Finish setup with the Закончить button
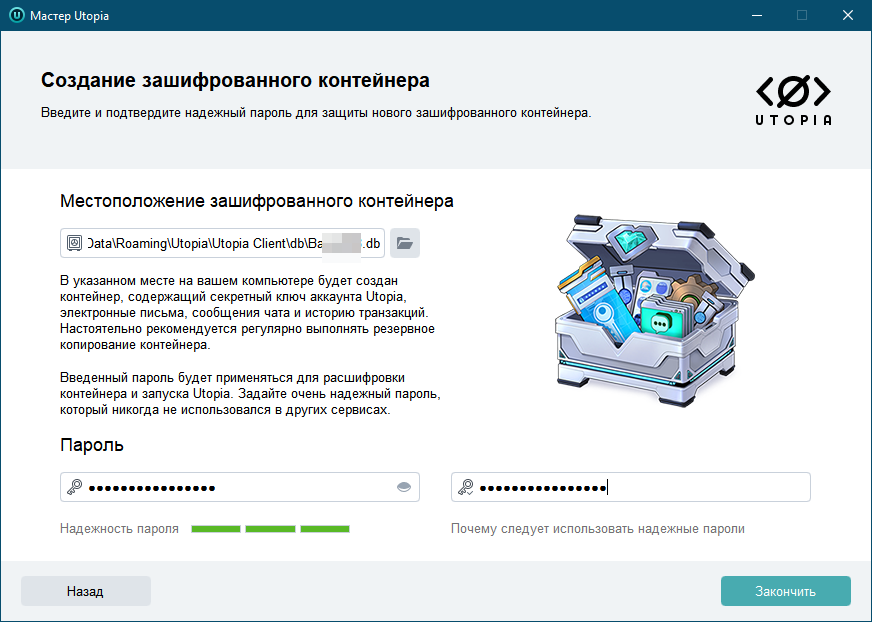The image size is (872, 622). [x=786, y=591]
